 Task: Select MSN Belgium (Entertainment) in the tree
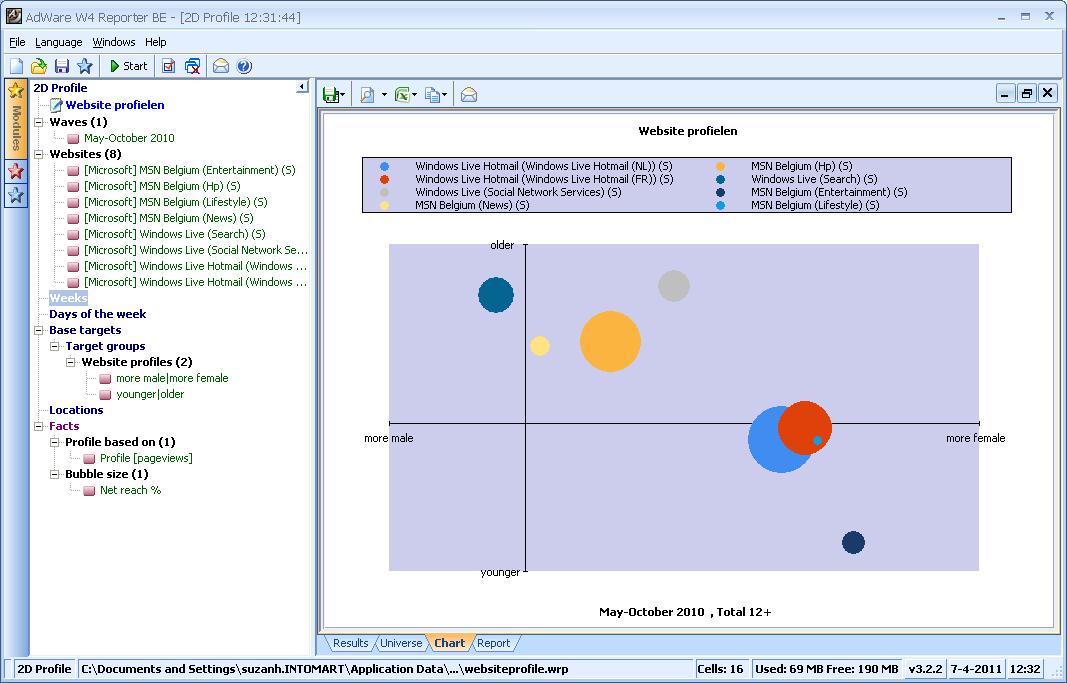tap(189, 170)
